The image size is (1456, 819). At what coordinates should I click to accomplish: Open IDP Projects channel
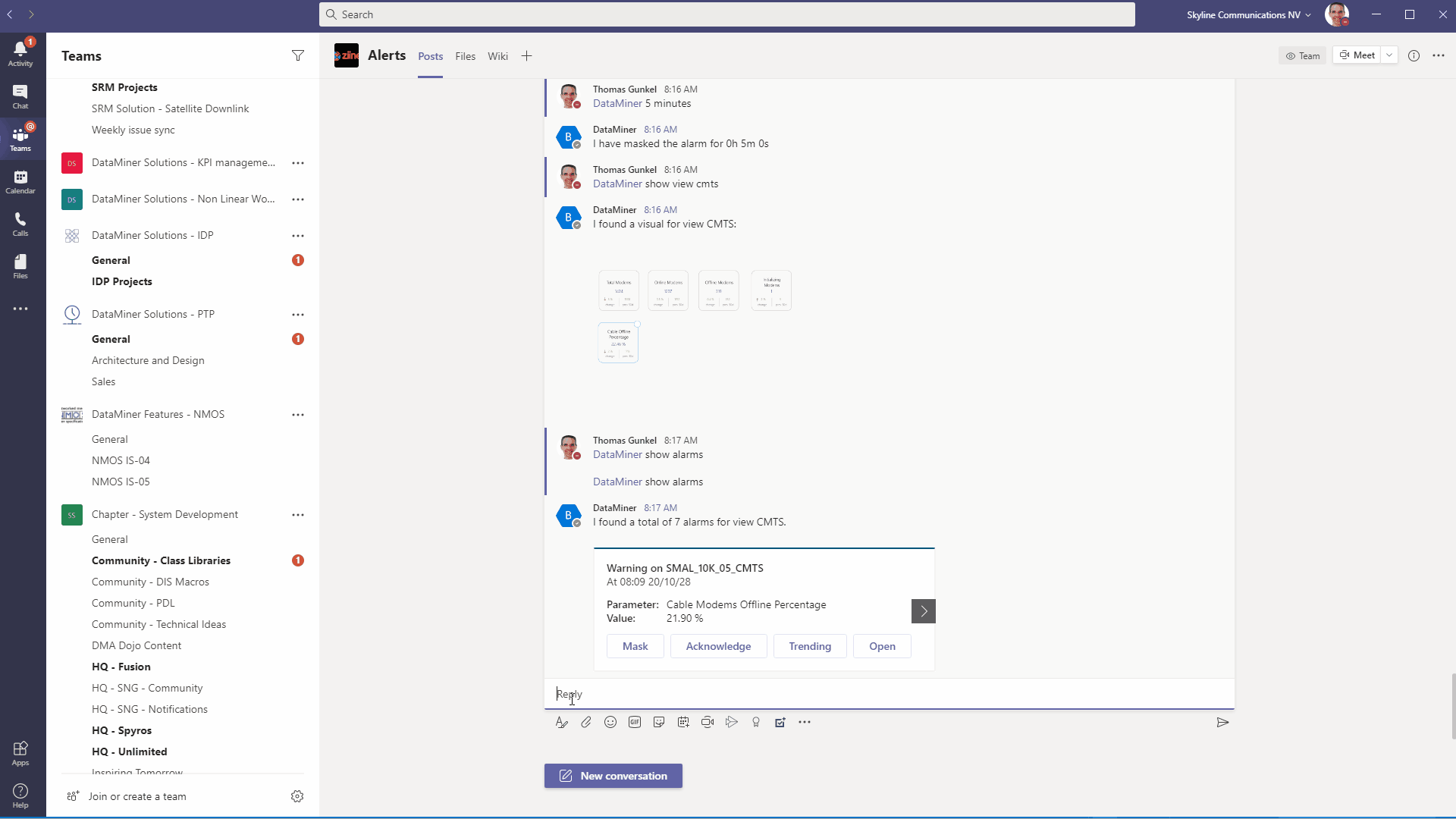(121, 281)
